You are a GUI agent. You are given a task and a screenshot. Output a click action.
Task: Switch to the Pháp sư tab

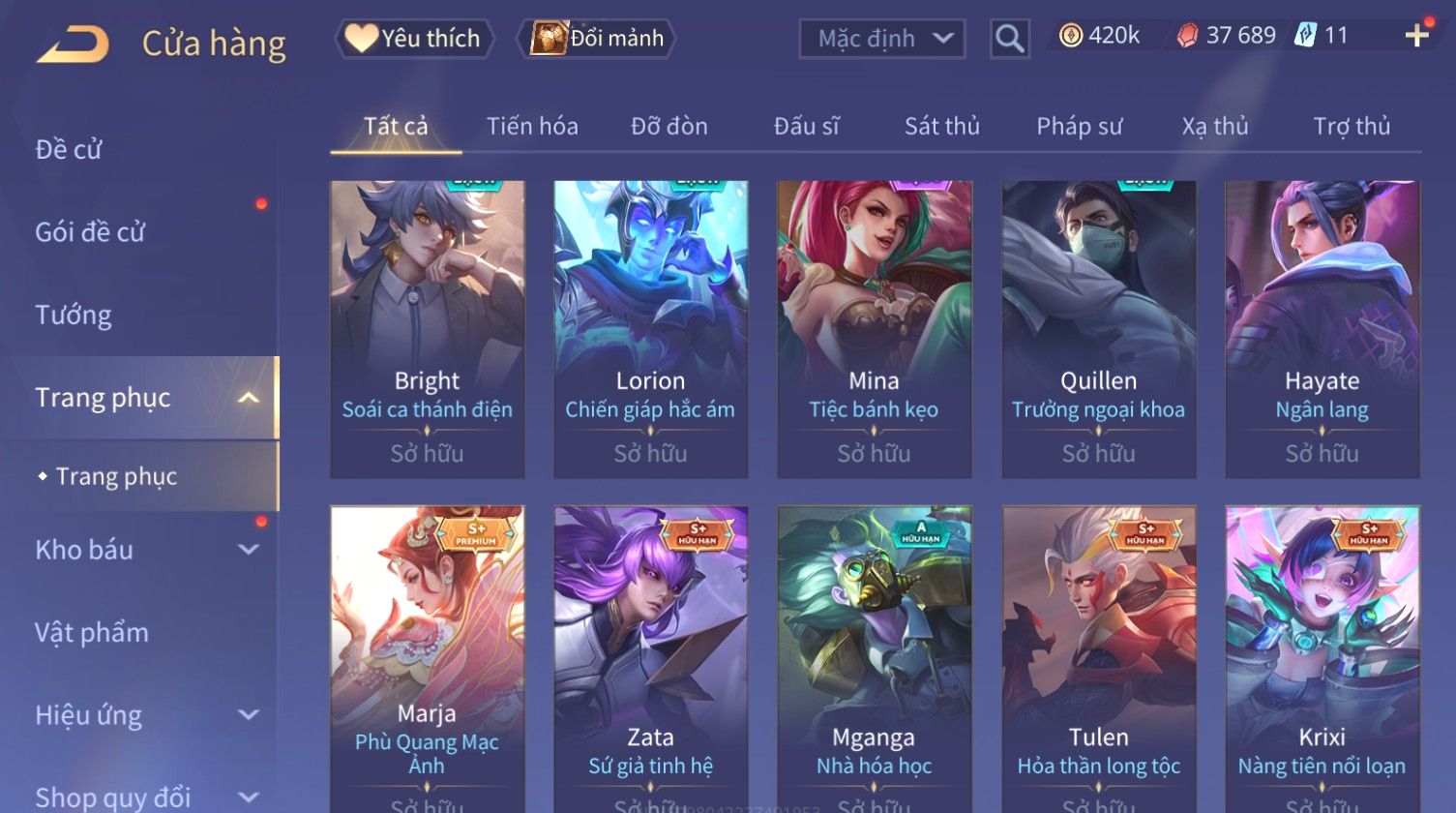1080,126
